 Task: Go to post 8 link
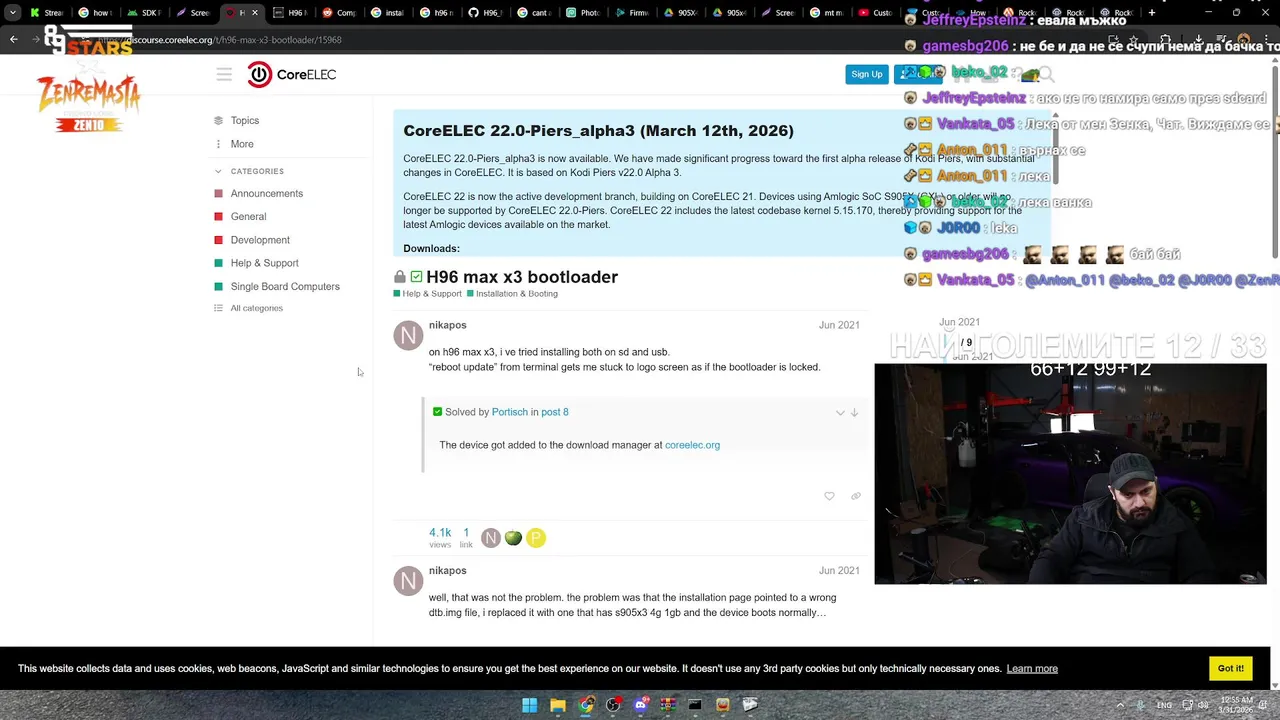coord(554,412)
